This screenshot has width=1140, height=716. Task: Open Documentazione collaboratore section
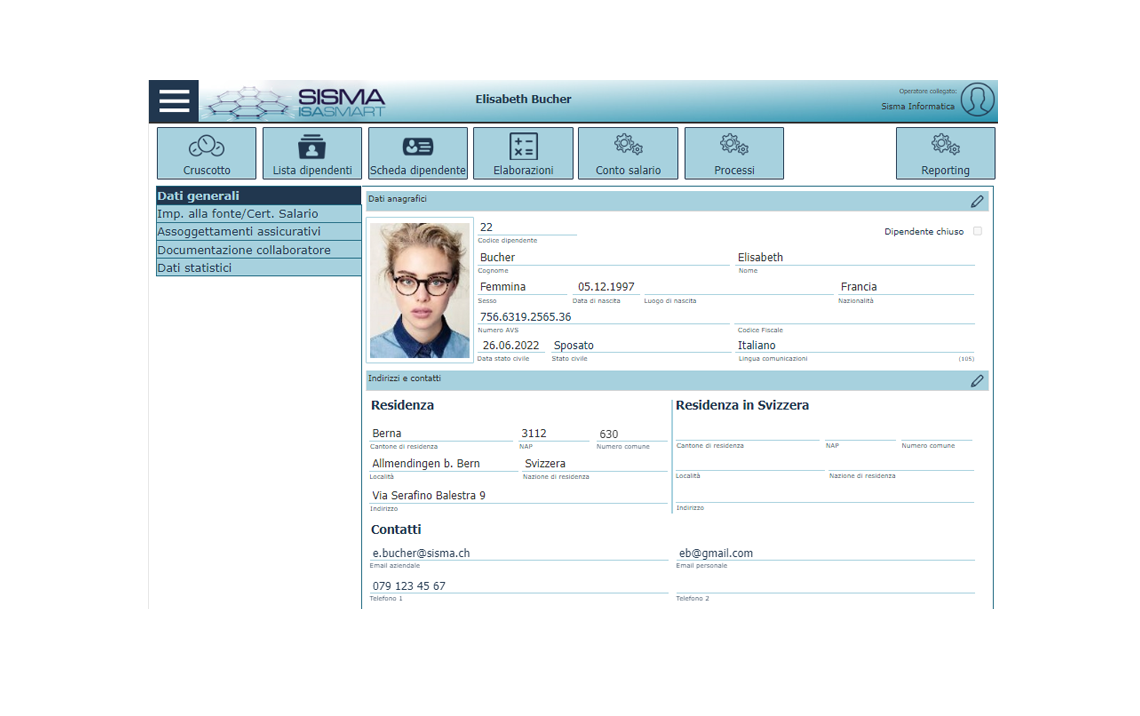[x=258, y=250]
